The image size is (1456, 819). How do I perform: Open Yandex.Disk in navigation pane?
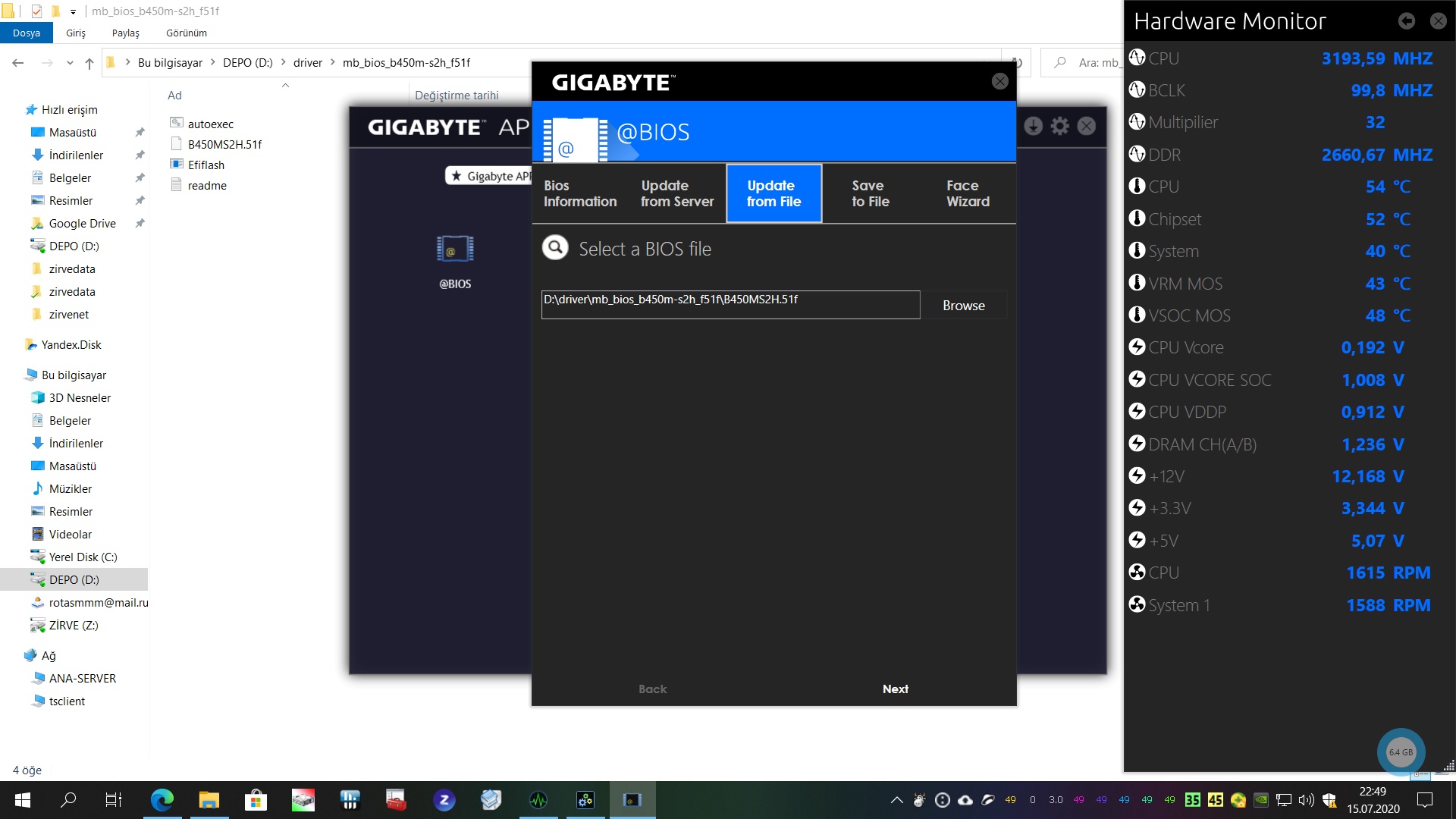[x=71, y=344]
